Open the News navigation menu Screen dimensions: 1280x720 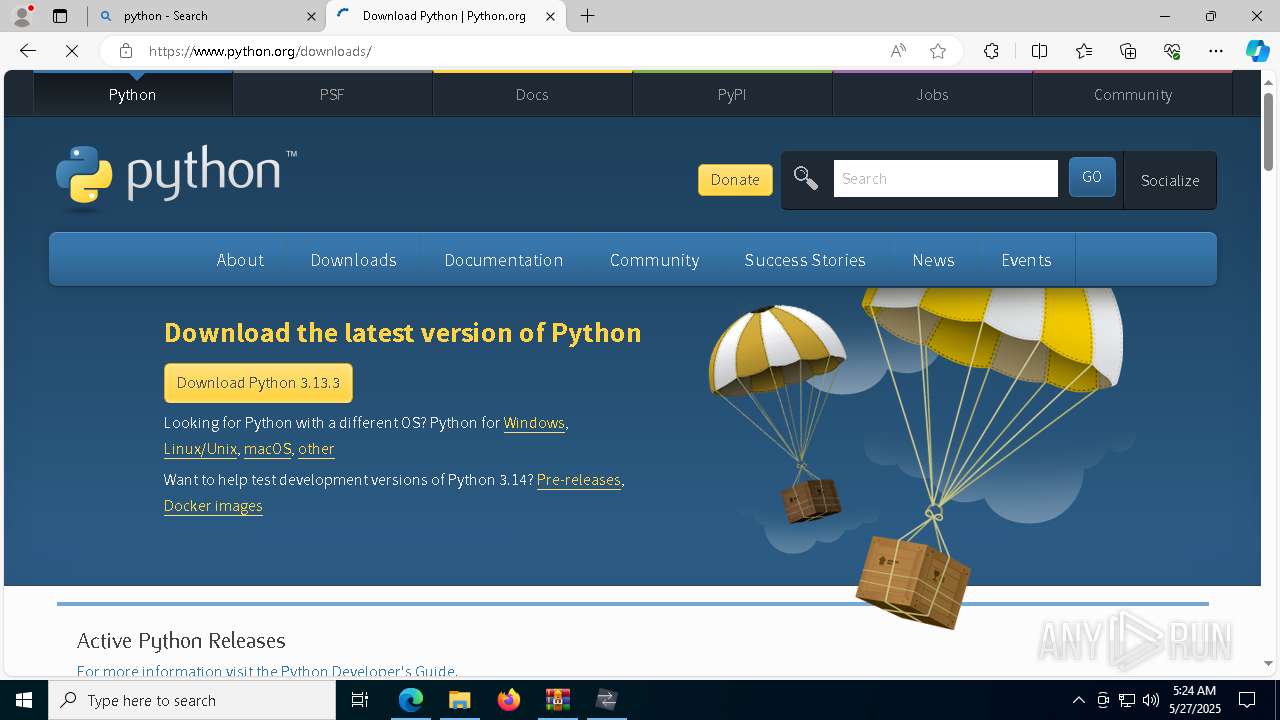pos(934,260)
